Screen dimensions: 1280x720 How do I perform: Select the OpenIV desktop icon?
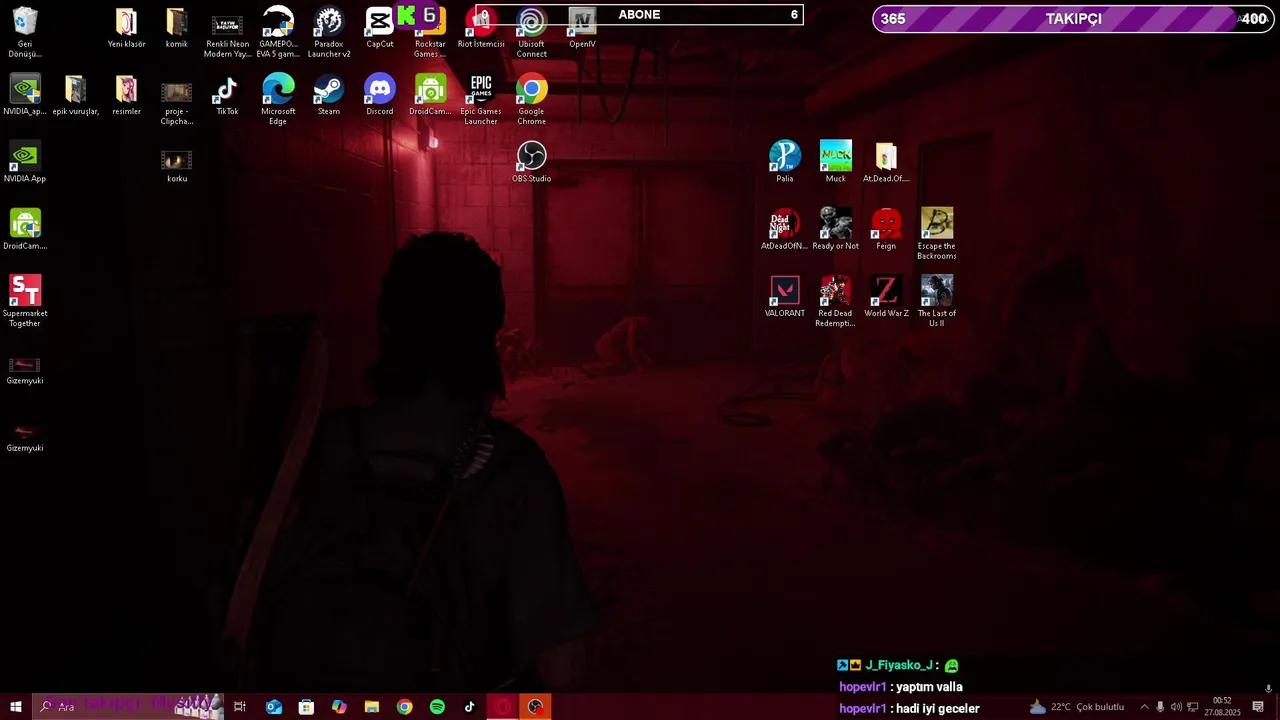(x=582, y=27)
